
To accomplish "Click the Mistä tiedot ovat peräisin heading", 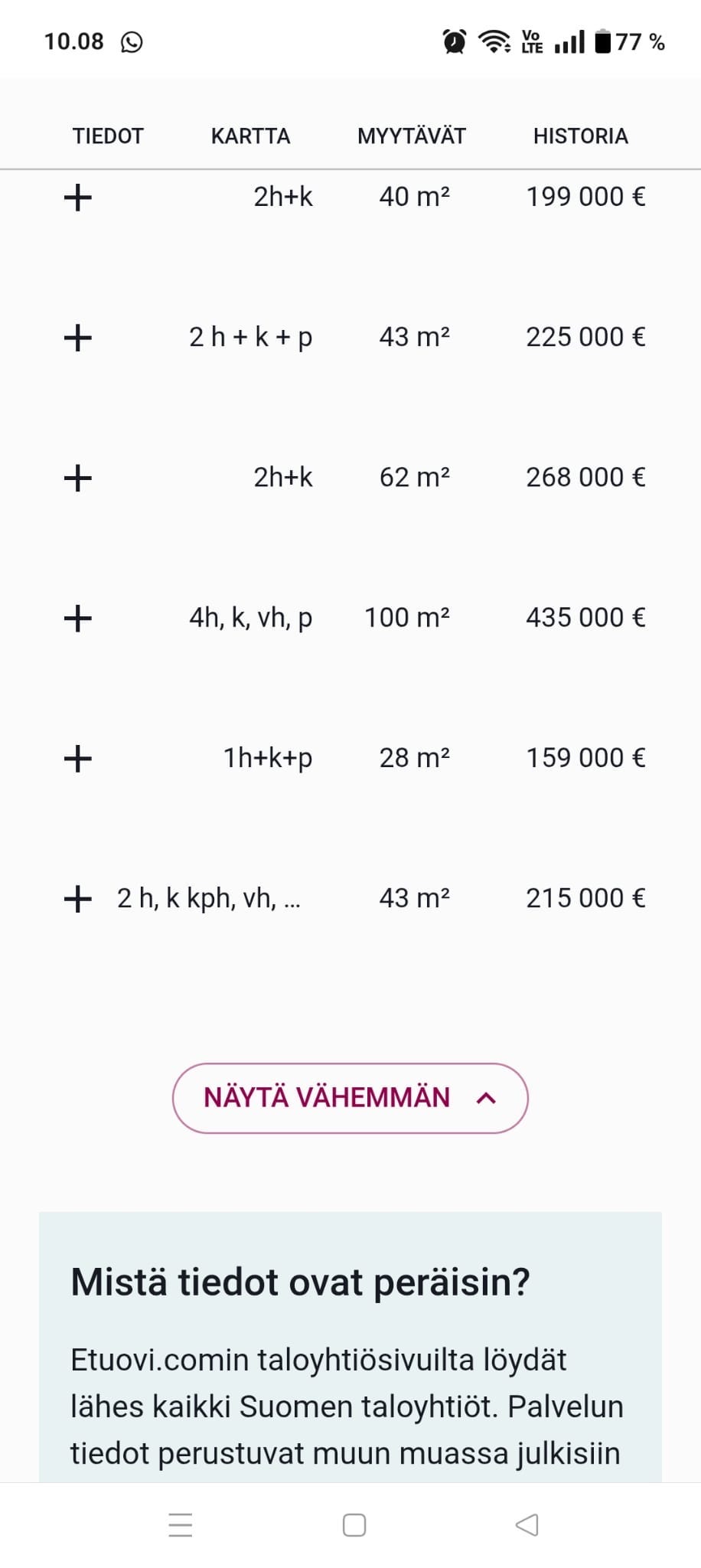I will coord(300,1282).
